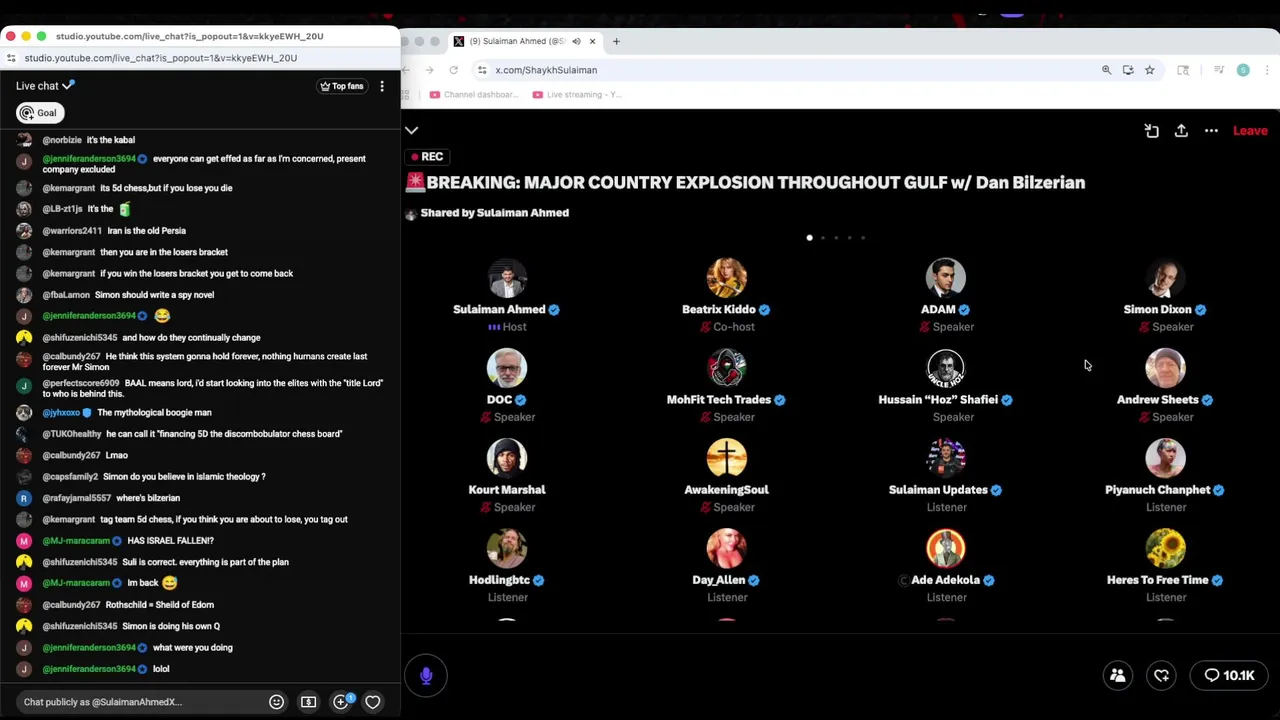The width and height of the screenshot is (1280, 720).
Task: Open Heres To Free Time sunflower avatar
Action: tap(1166, 548)
